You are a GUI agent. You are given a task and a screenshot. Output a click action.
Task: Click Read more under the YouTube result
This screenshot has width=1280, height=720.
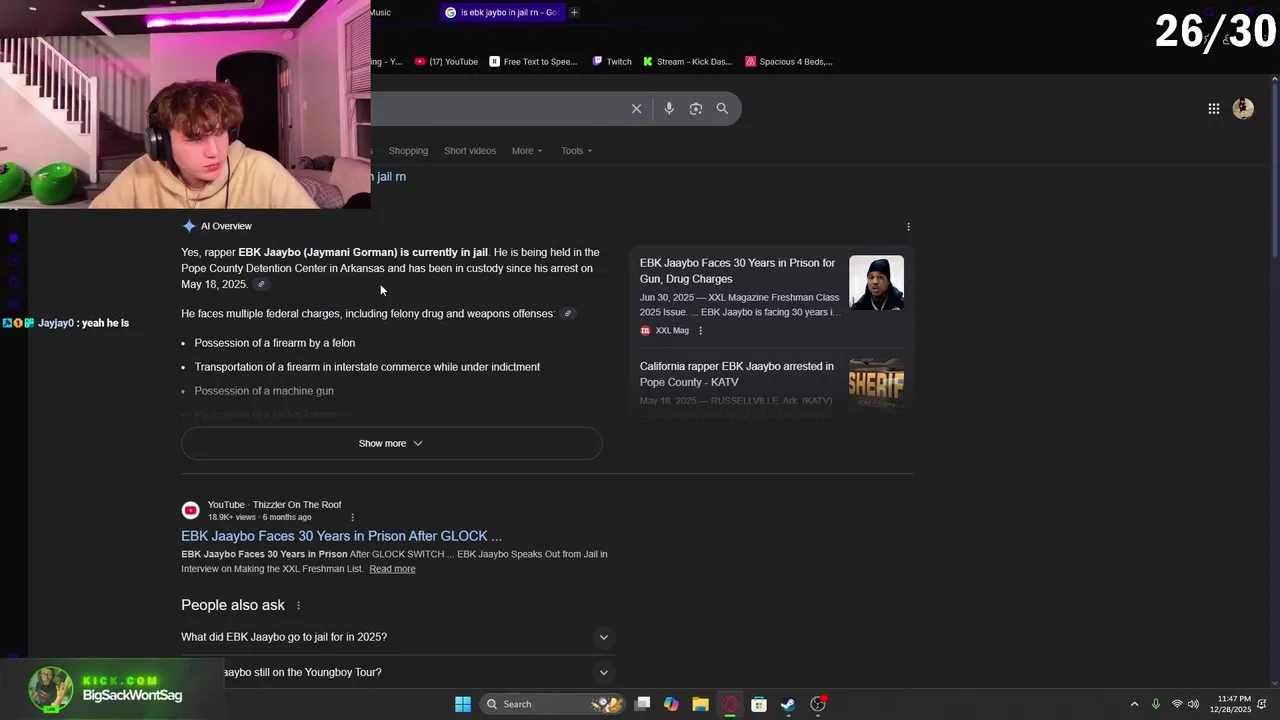click(392, 569)
